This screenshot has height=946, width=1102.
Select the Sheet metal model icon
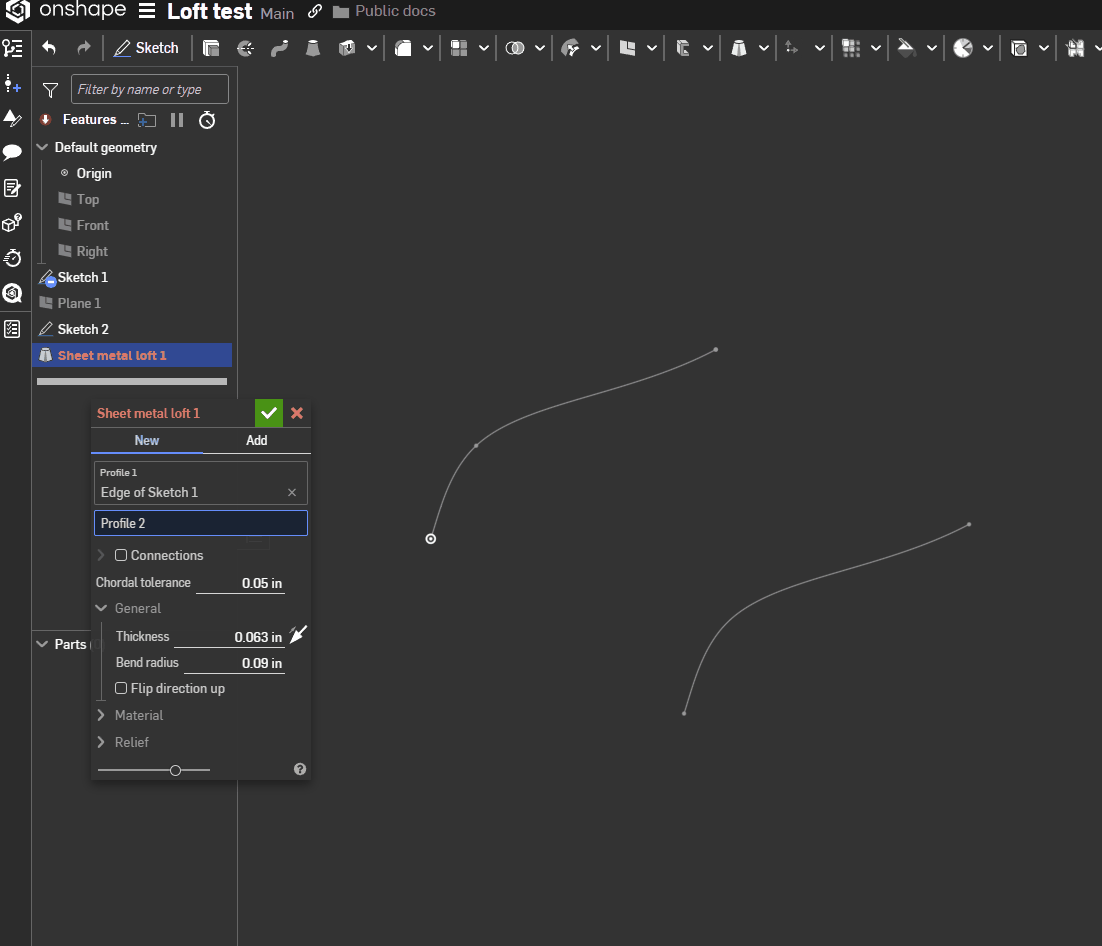[x=683, y=48]
